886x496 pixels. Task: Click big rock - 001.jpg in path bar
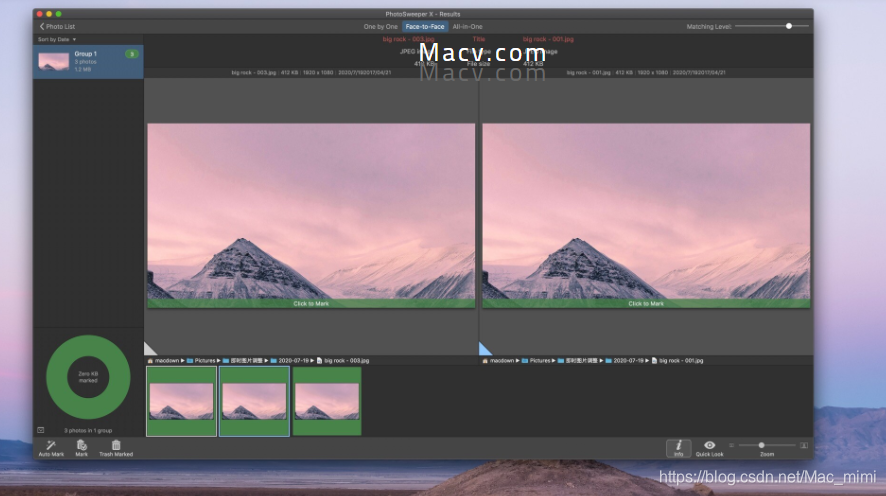pos(677,360)
